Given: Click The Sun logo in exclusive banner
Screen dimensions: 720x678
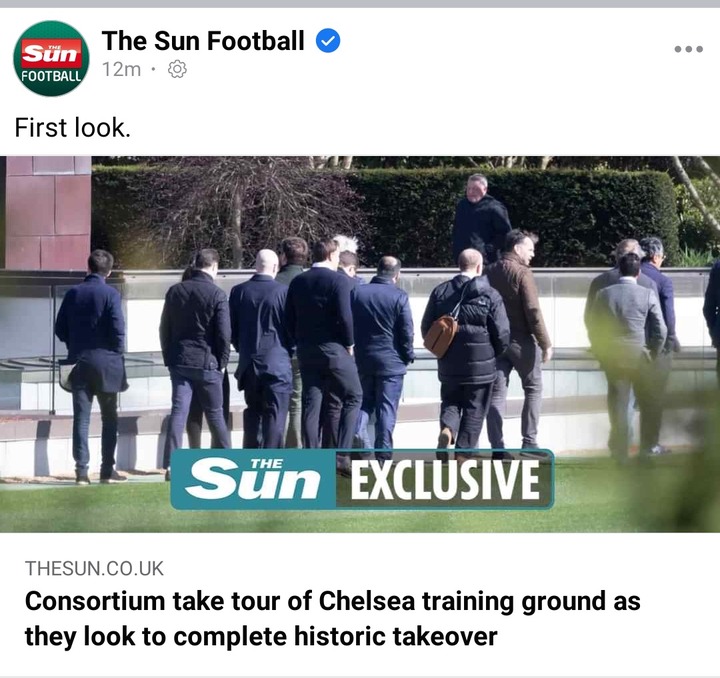Looking at the screenshot, I should pyautogui.click(x=253, y=480).
